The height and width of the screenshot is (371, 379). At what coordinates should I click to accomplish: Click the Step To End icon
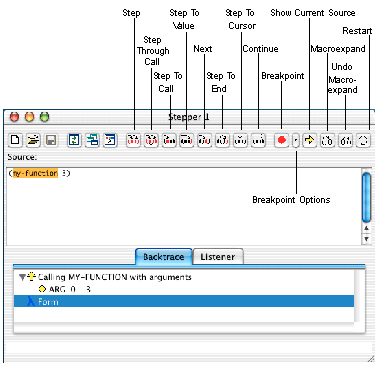coord(222,140)
